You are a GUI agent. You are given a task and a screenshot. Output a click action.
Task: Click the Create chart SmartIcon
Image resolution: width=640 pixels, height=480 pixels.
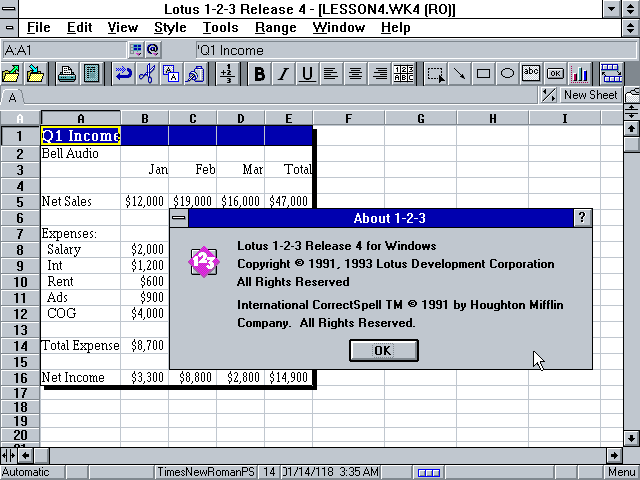click(x=580, y=74)
